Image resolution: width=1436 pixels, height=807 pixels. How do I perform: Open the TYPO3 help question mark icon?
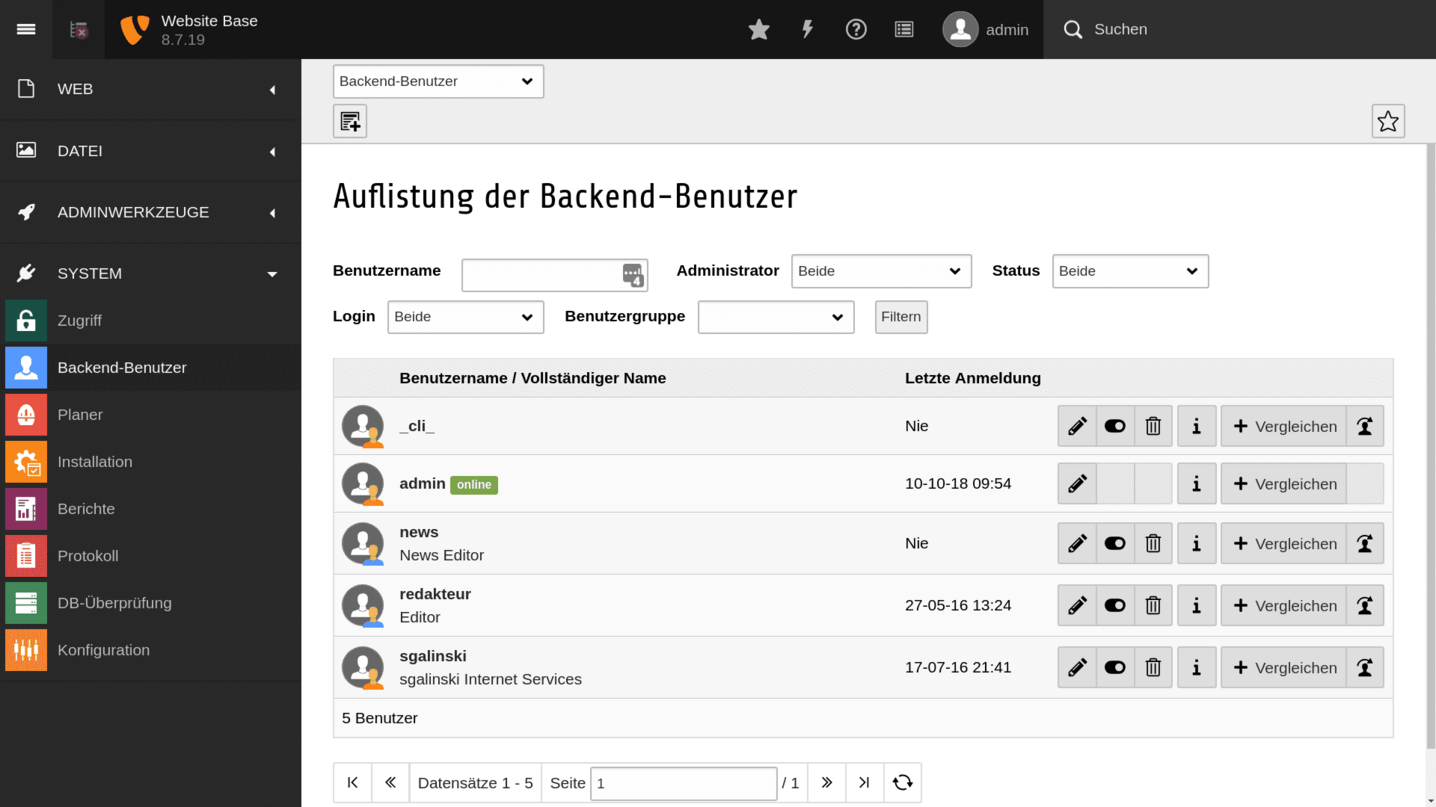click(855, 29)
